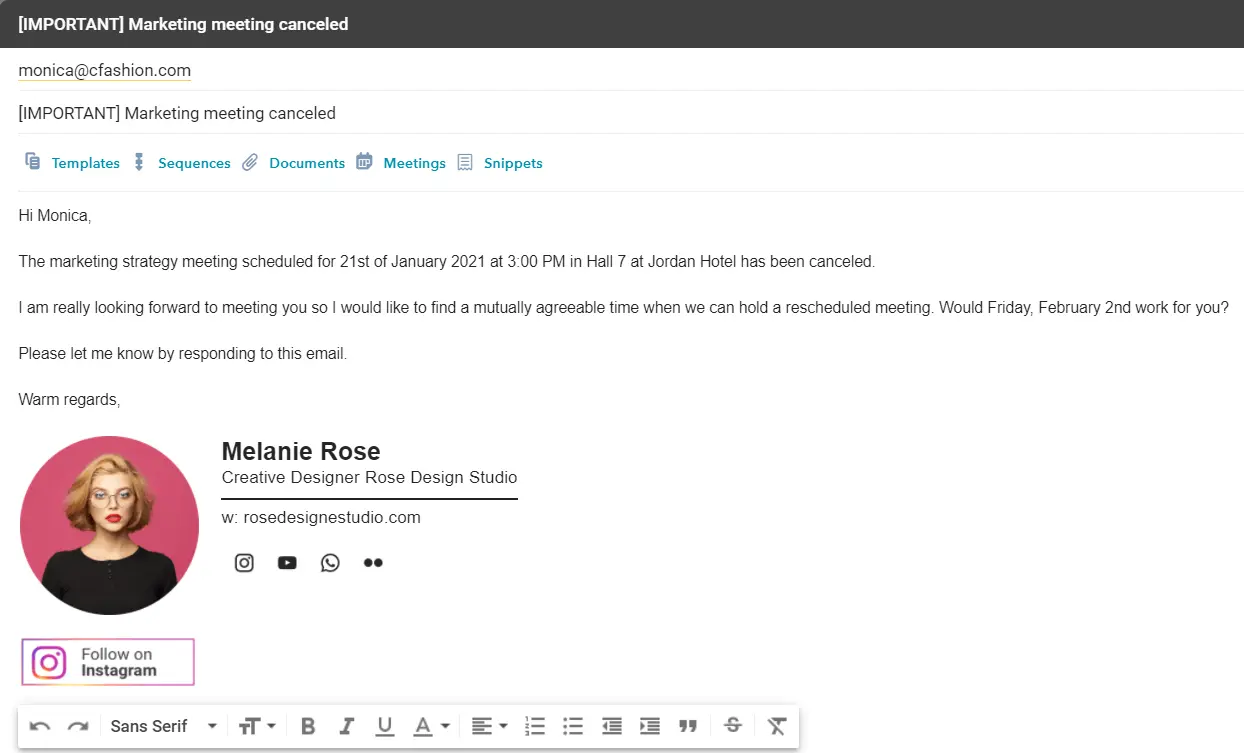Screen dimensions: 1244x753
Task: Insert a bulleted list
Action: coord(573,726)
